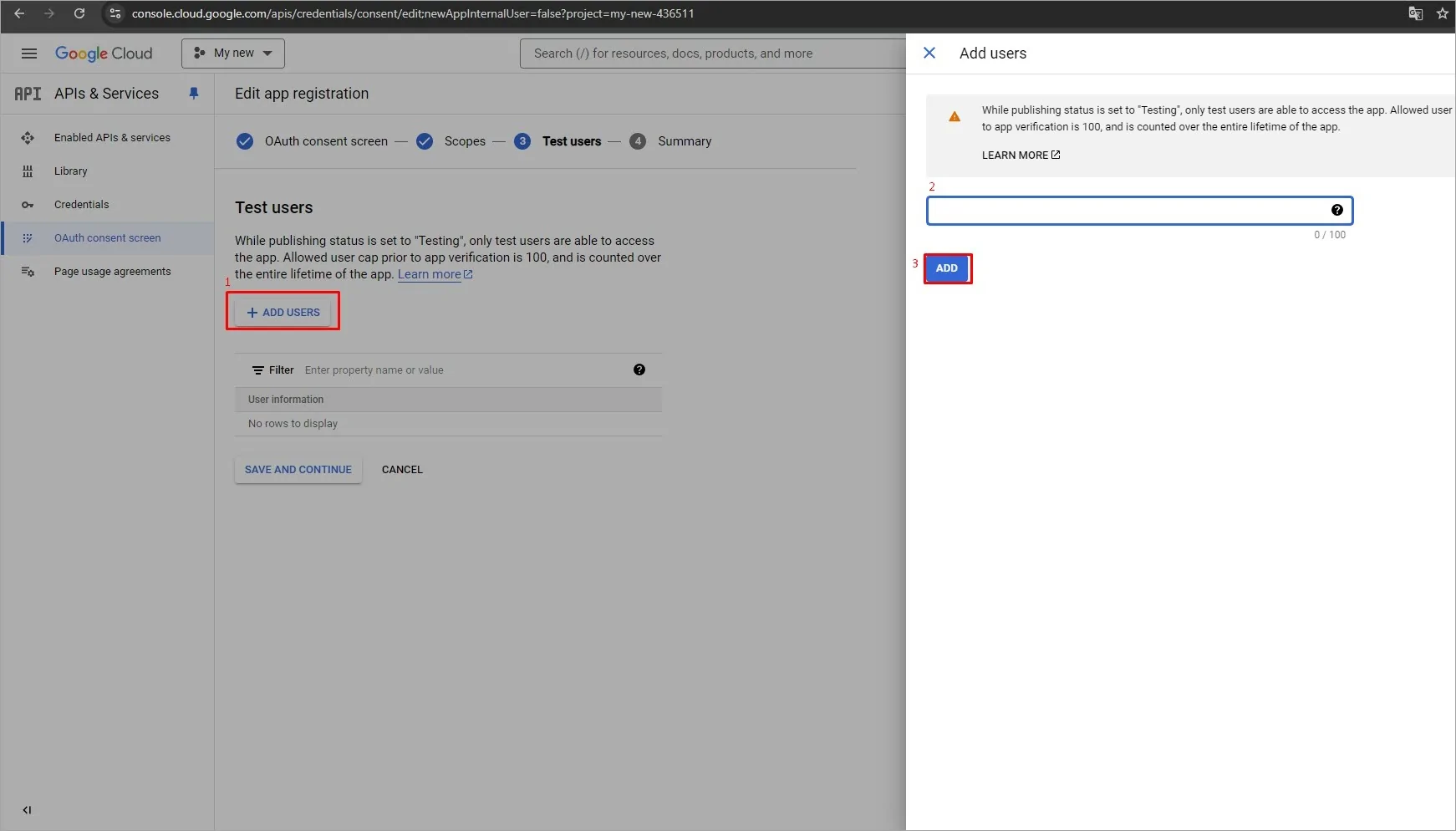Select the Library sidebar item
1456x831 pixels.
[70, 171]
